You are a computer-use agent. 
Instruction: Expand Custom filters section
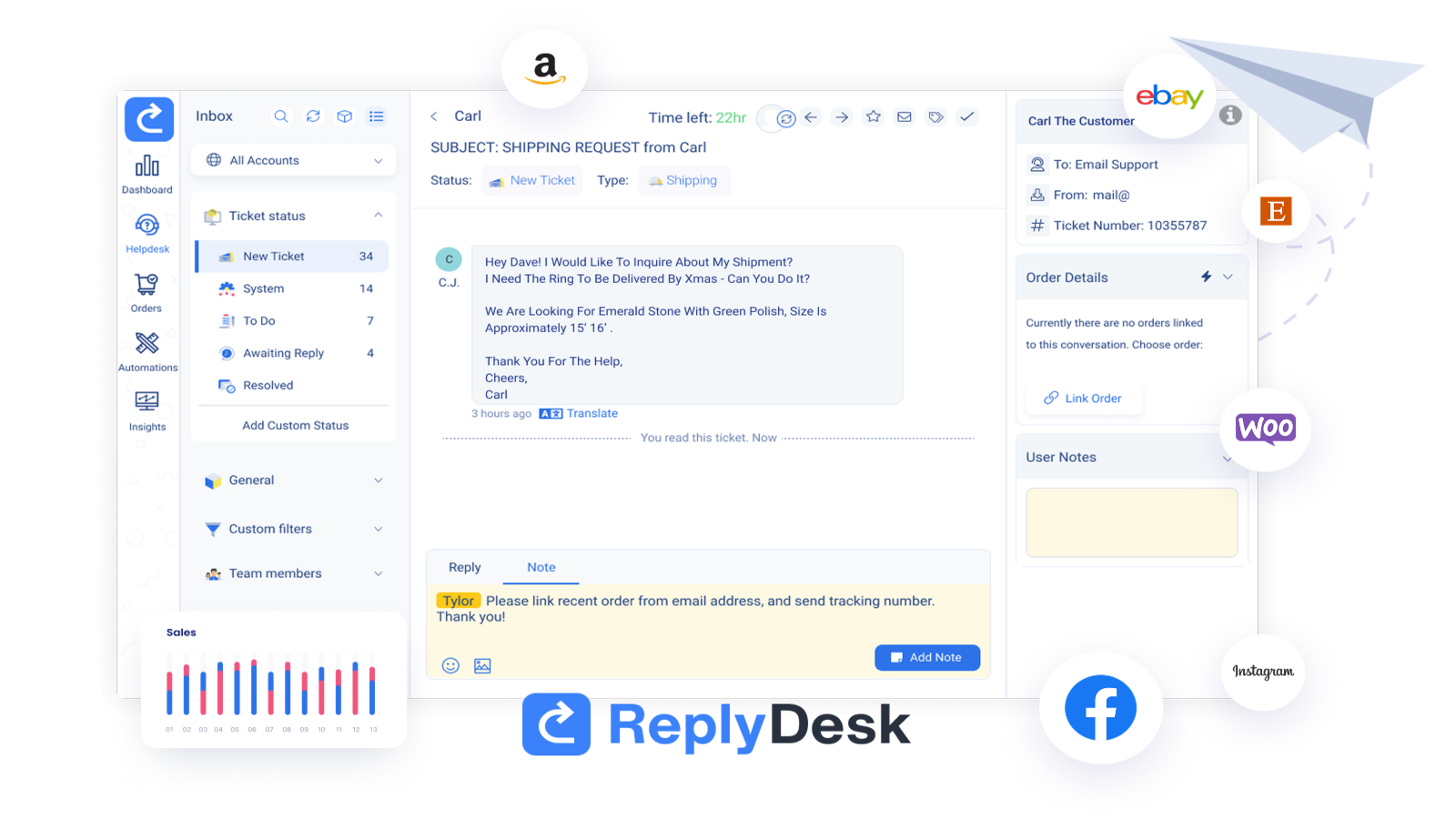click(x=379, y=529)
